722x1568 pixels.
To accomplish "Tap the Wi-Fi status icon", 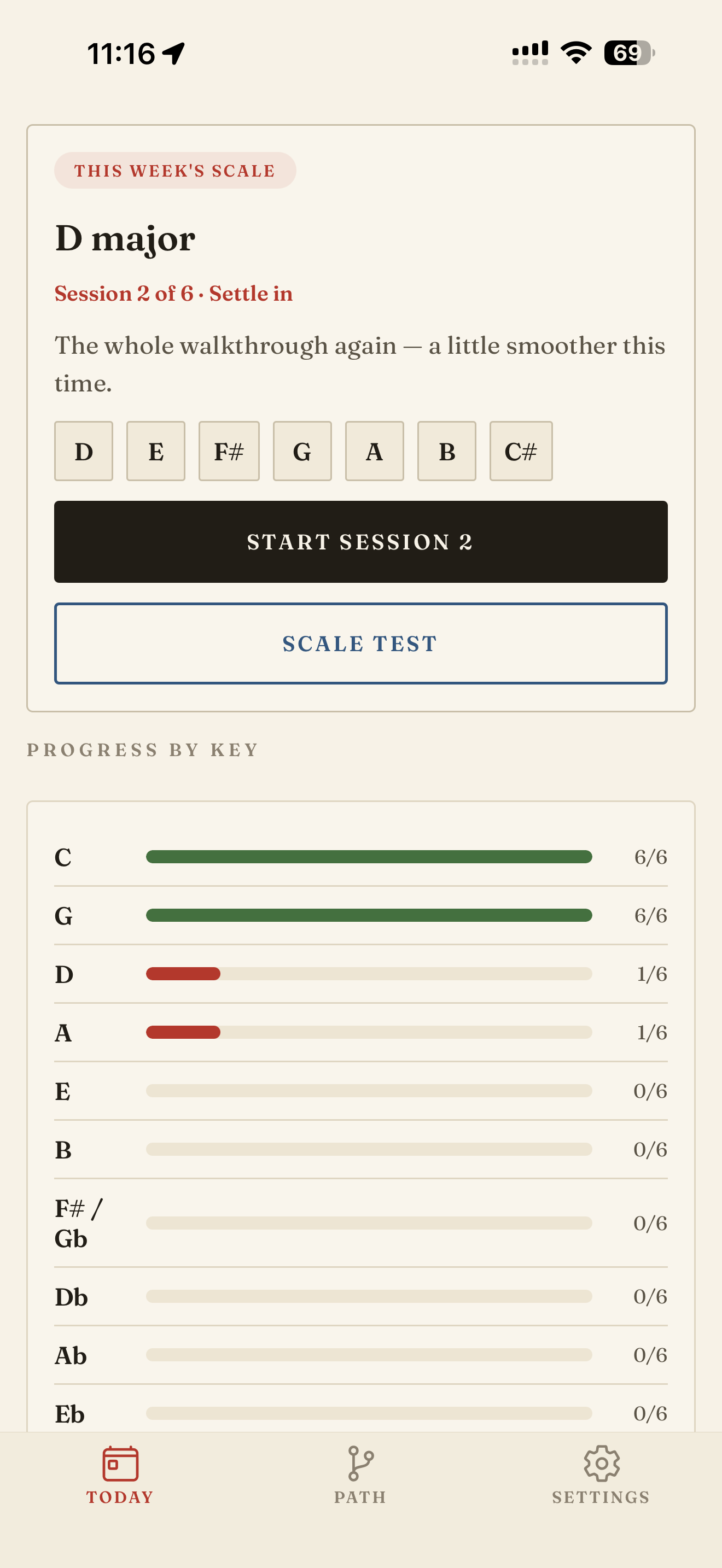I will pos(576,53).
